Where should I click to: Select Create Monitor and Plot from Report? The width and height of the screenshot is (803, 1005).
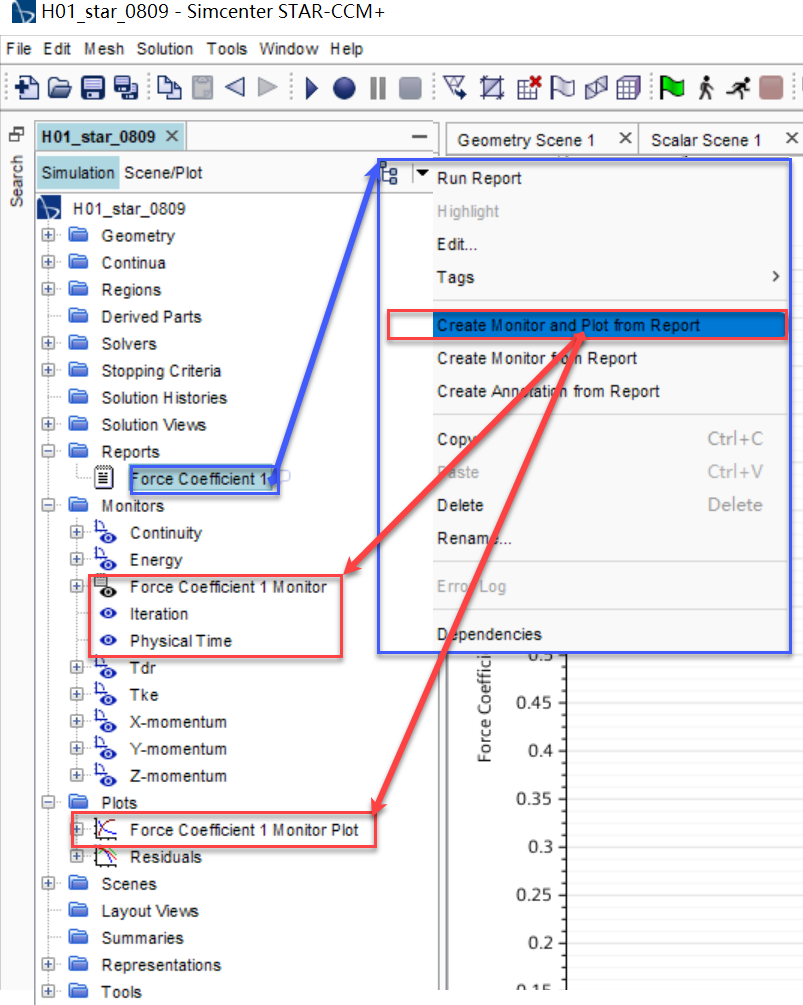click(x=611, y=326)
